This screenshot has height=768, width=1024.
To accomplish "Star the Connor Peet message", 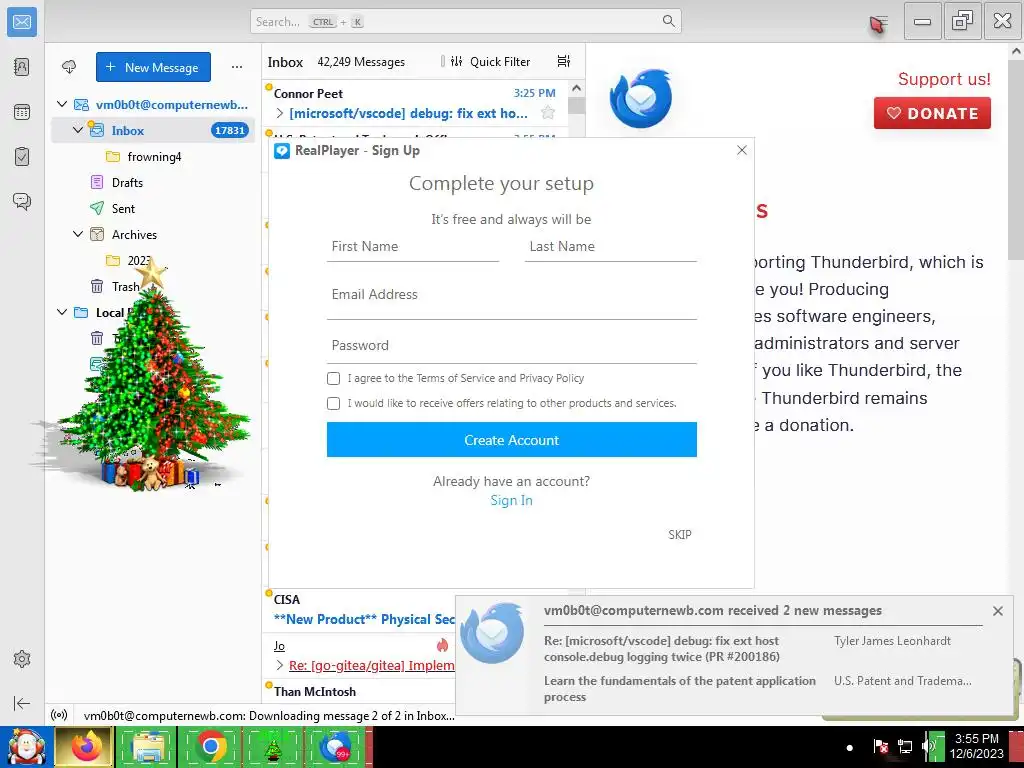I will pos(548,113).
